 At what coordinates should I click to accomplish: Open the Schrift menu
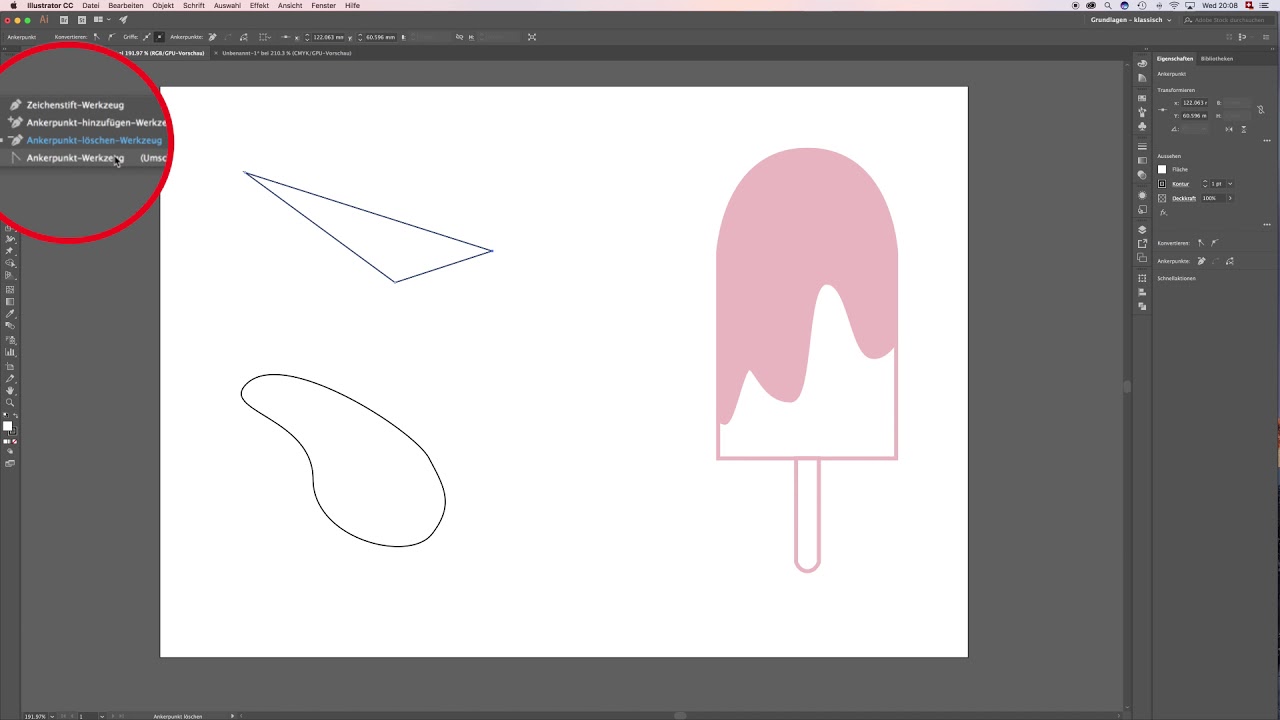pyautogui.click(x=194, y=6)
